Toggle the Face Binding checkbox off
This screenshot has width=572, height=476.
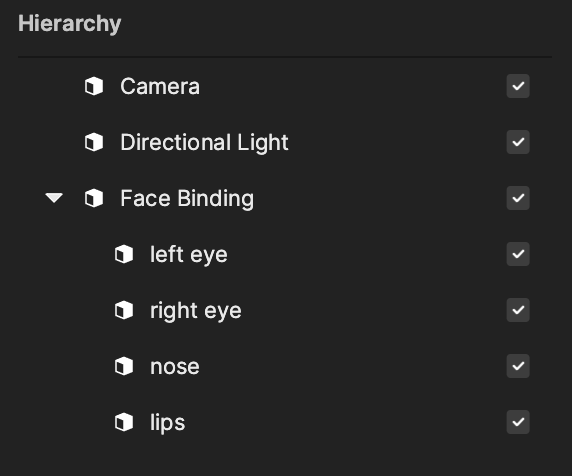pos(518,198)
